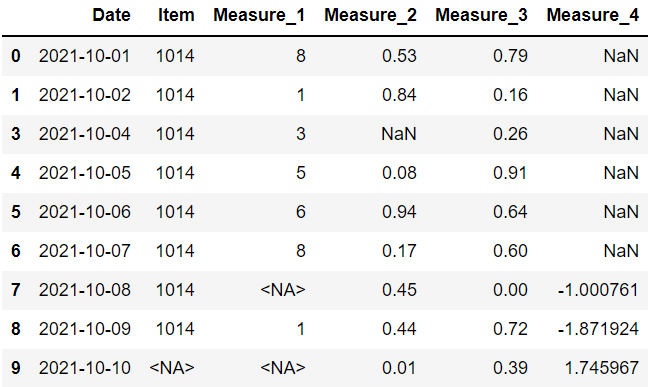The height and width of the screenshot is (387, 654).
Task: Select row index 3
Action: click(16, 134)
